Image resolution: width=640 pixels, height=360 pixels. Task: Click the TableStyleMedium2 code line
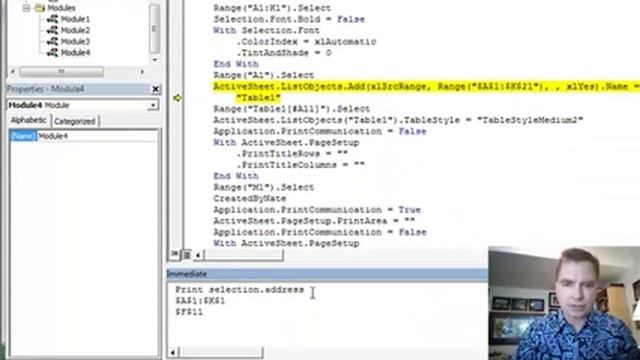coord(398,120)
